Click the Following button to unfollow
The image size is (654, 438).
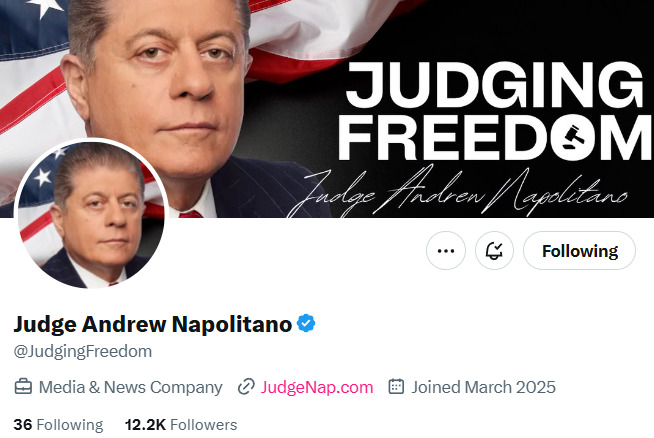[x=579, y=251]
